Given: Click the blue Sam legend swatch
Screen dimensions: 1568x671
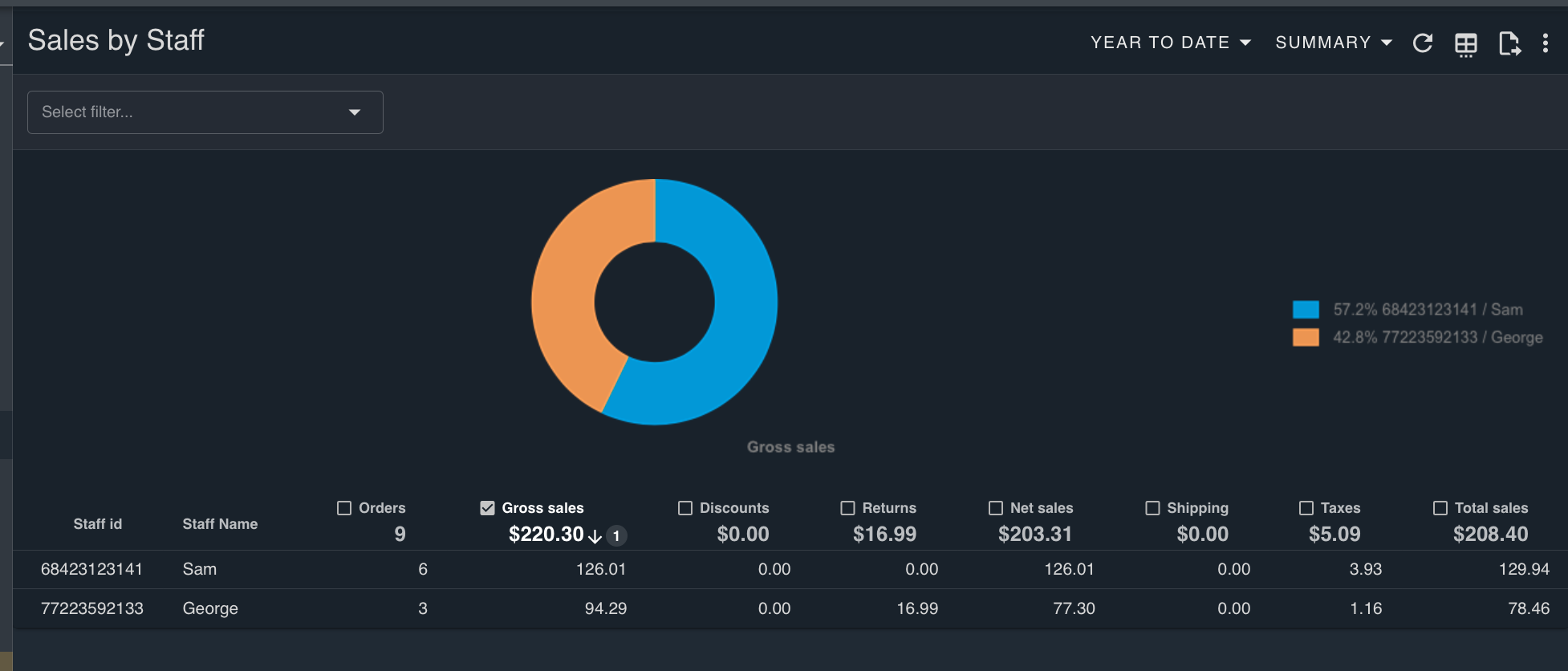Looking at the screenshot, I should click(x=1306, y=310).
